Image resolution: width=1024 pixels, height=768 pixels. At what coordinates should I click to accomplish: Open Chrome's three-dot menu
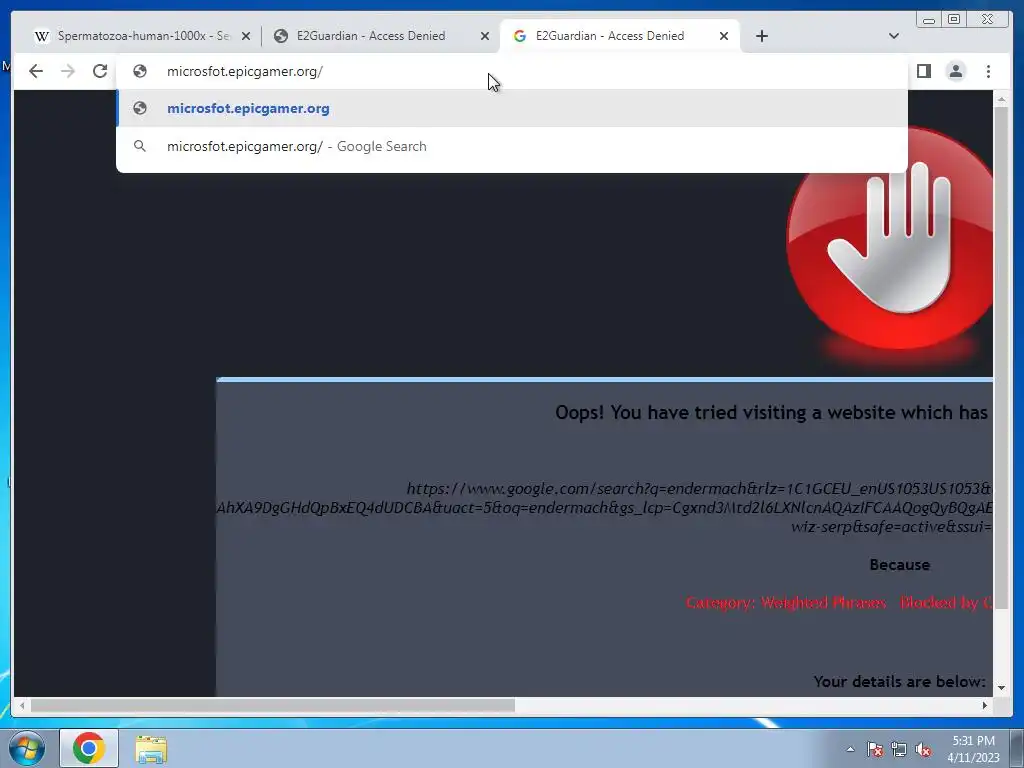point(988,71)
